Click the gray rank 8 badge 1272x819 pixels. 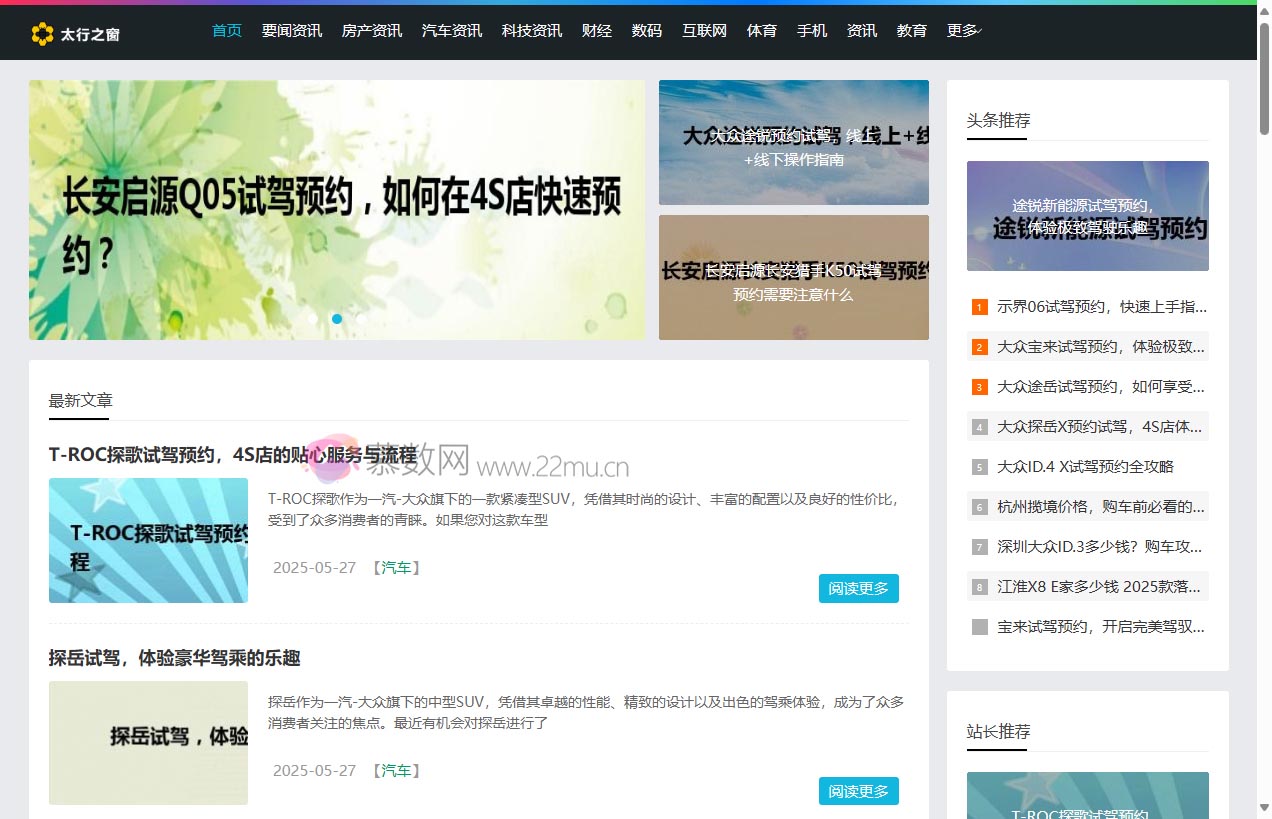click(x=979, y=587)
